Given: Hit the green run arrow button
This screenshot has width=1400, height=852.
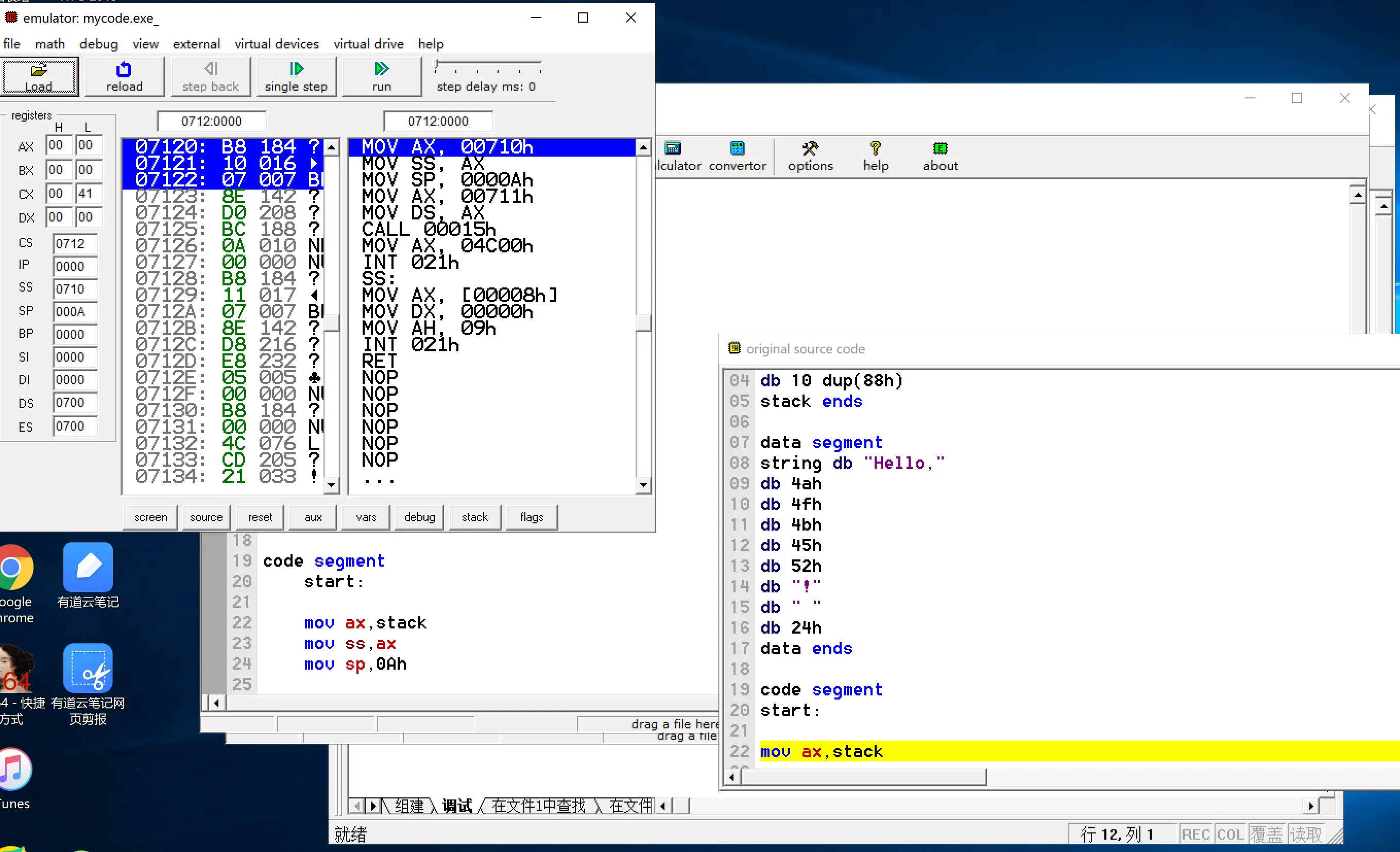Looking at the screenshot, I should 381,70.
